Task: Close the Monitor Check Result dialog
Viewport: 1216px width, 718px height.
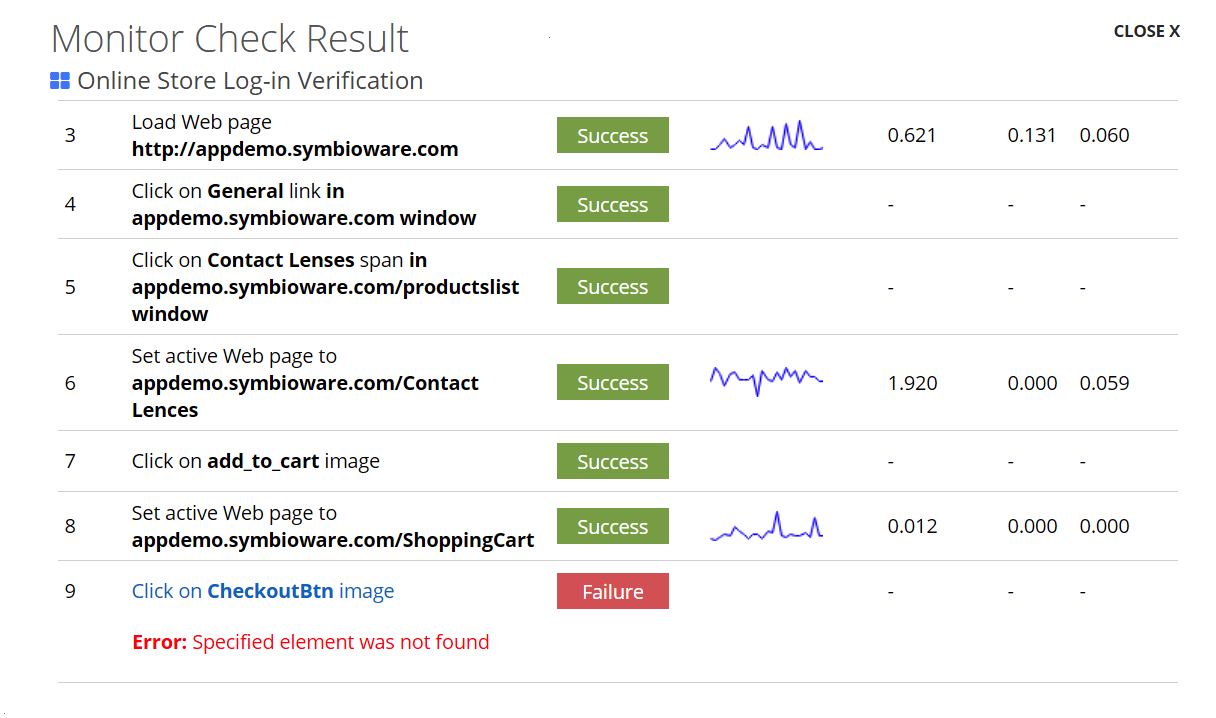Action: 1146,31
